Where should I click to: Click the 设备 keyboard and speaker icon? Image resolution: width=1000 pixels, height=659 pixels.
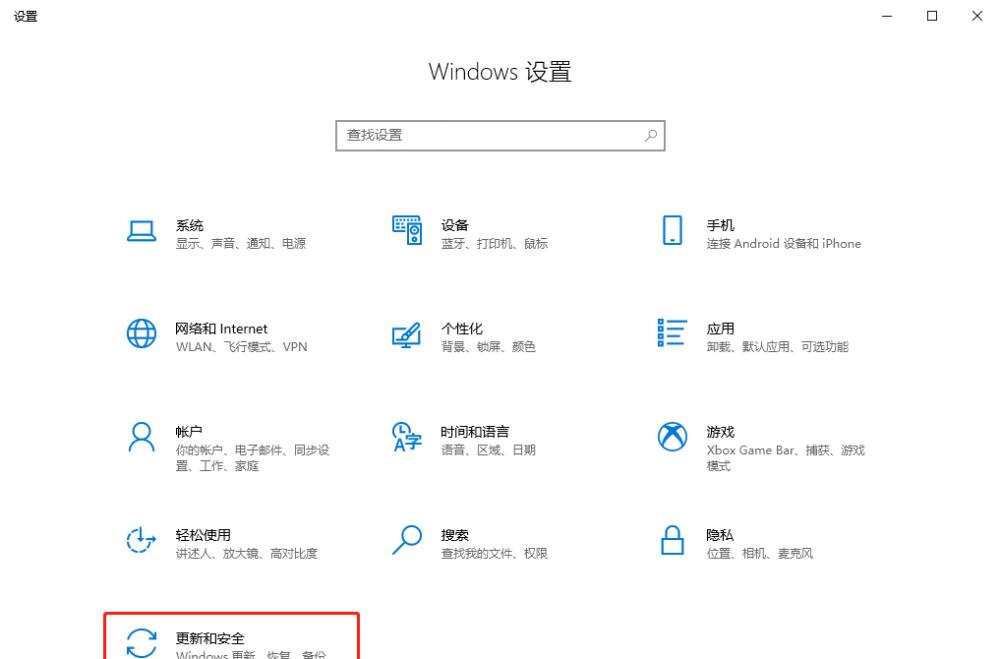[407, 230]
